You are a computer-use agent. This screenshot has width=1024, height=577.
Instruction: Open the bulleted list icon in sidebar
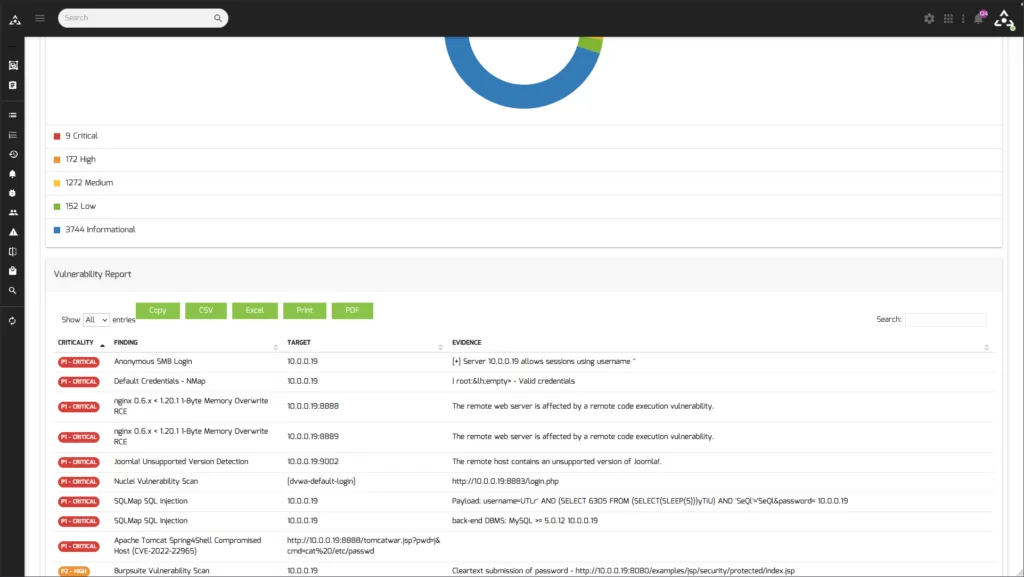coord(13,116)
